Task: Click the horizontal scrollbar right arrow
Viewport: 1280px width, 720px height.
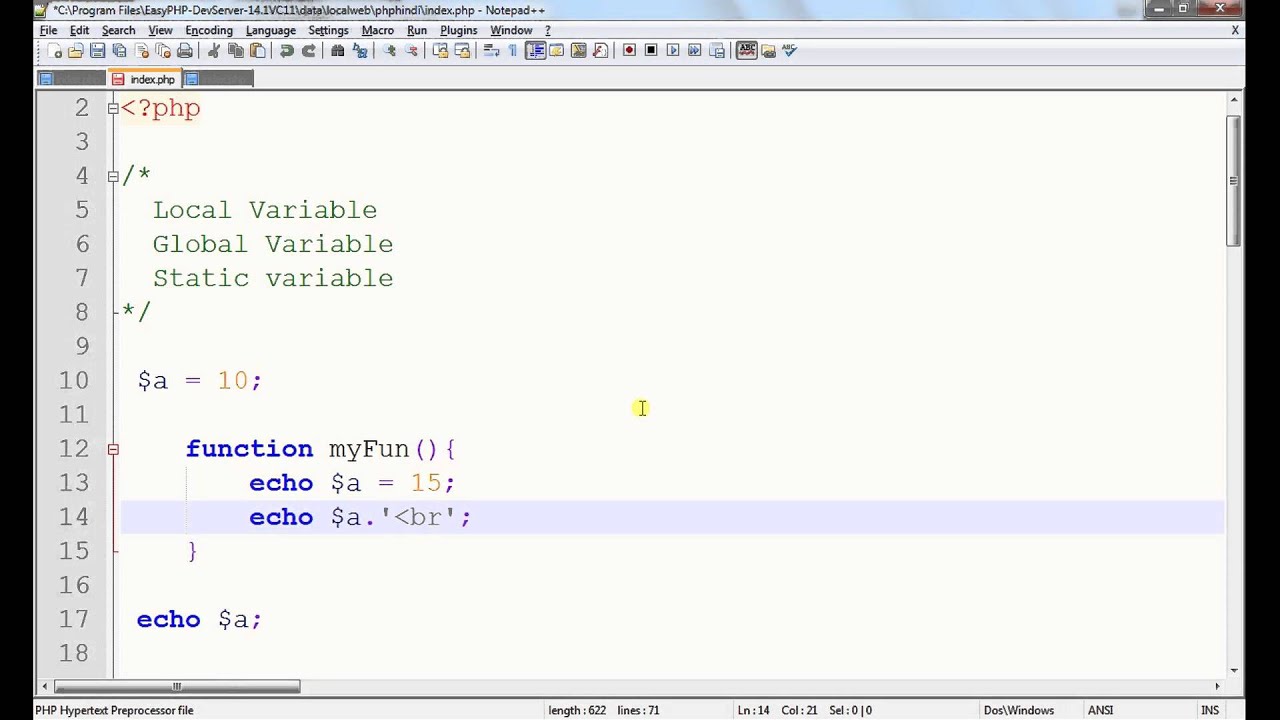Action: coord(1217,686)
